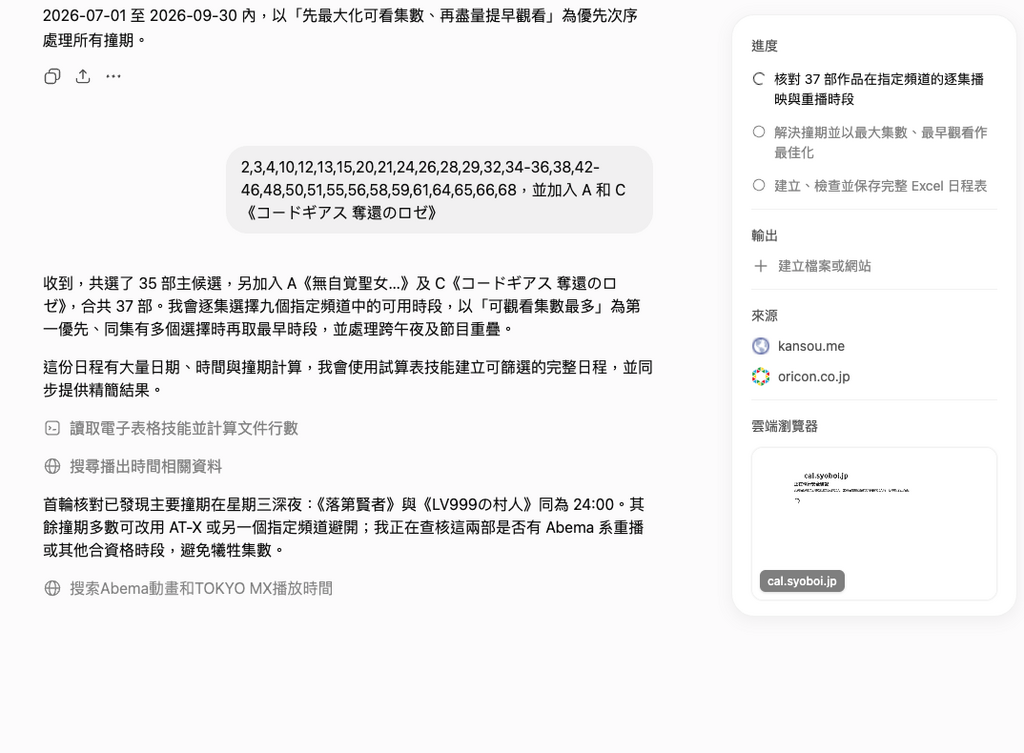Click the circle beside 解決撞期 step

[759, 132]
